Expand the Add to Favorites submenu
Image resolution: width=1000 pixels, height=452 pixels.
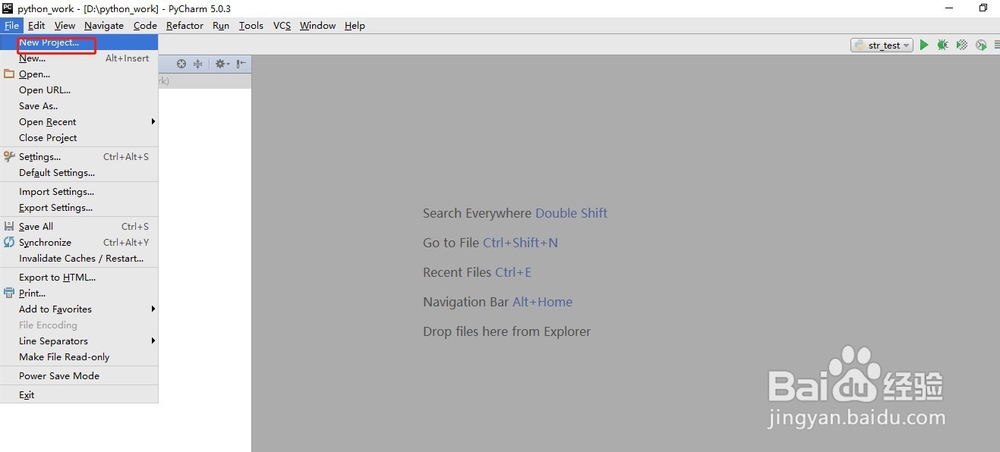(79, 309)
